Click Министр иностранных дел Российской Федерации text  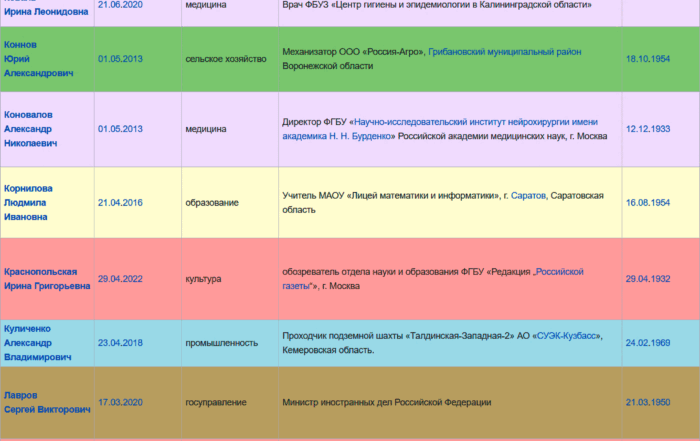tap(387, 402)
